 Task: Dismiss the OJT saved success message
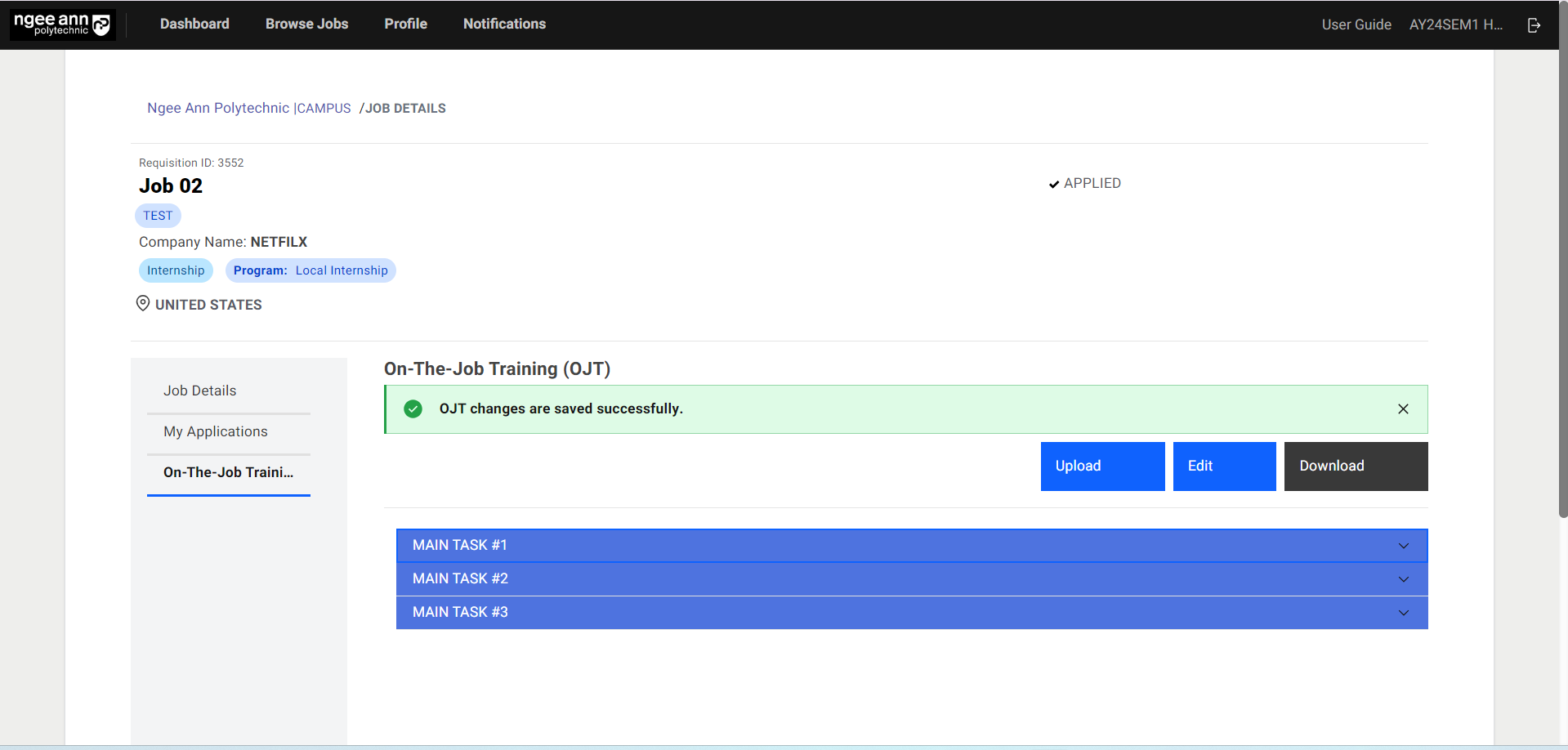click(1402, 408)
